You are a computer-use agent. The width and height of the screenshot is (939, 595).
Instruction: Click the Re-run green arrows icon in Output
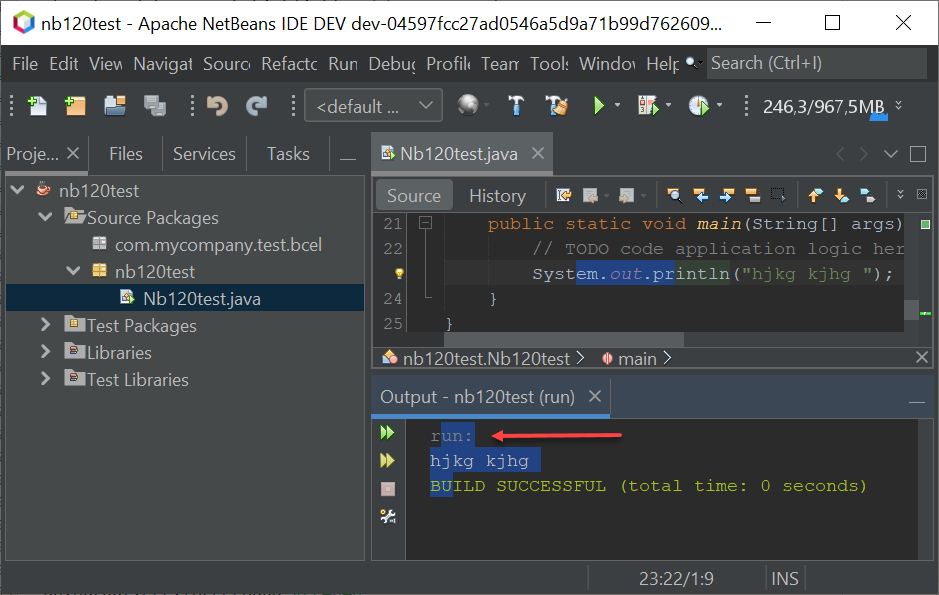(x=387, y=432)
